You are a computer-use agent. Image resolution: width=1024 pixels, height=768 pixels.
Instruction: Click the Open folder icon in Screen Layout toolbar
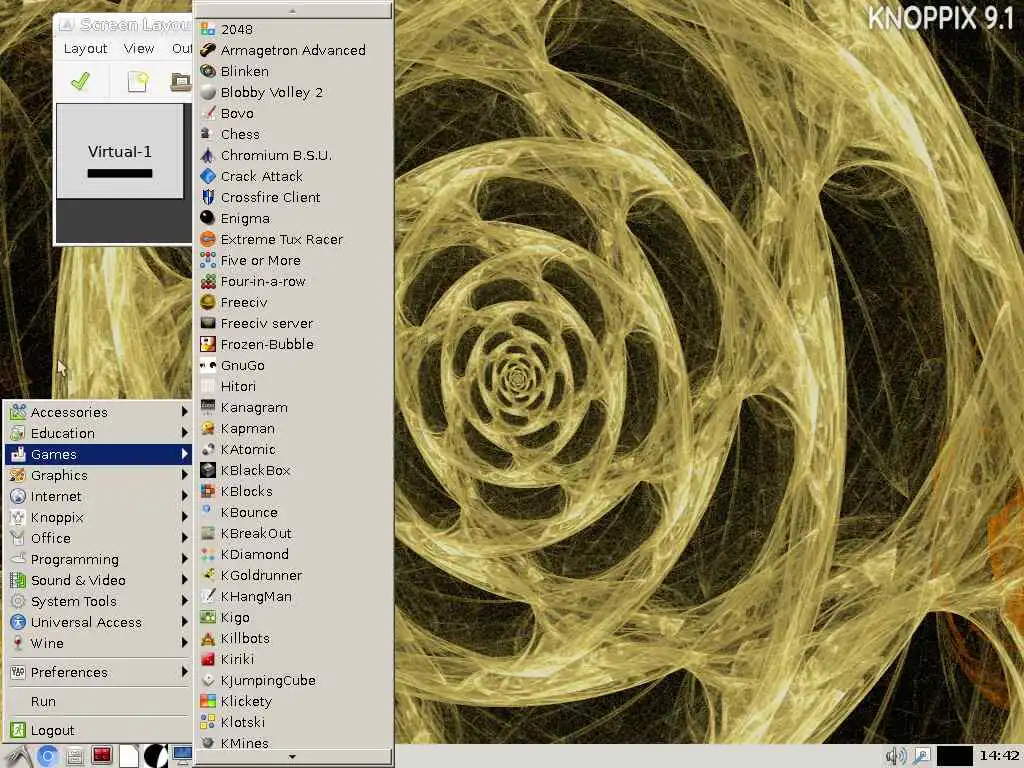pos(181,82)
